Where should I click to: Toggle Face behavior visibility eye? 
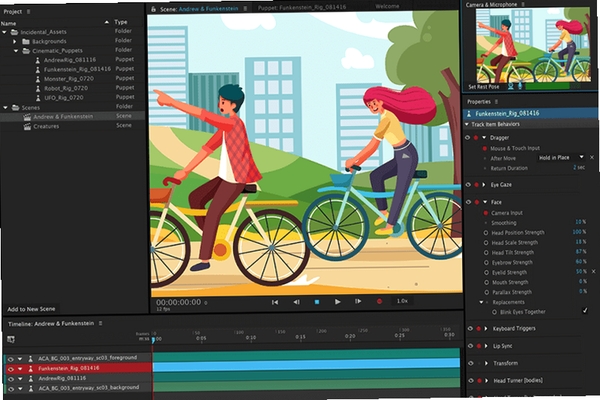(x=468, y=202)
